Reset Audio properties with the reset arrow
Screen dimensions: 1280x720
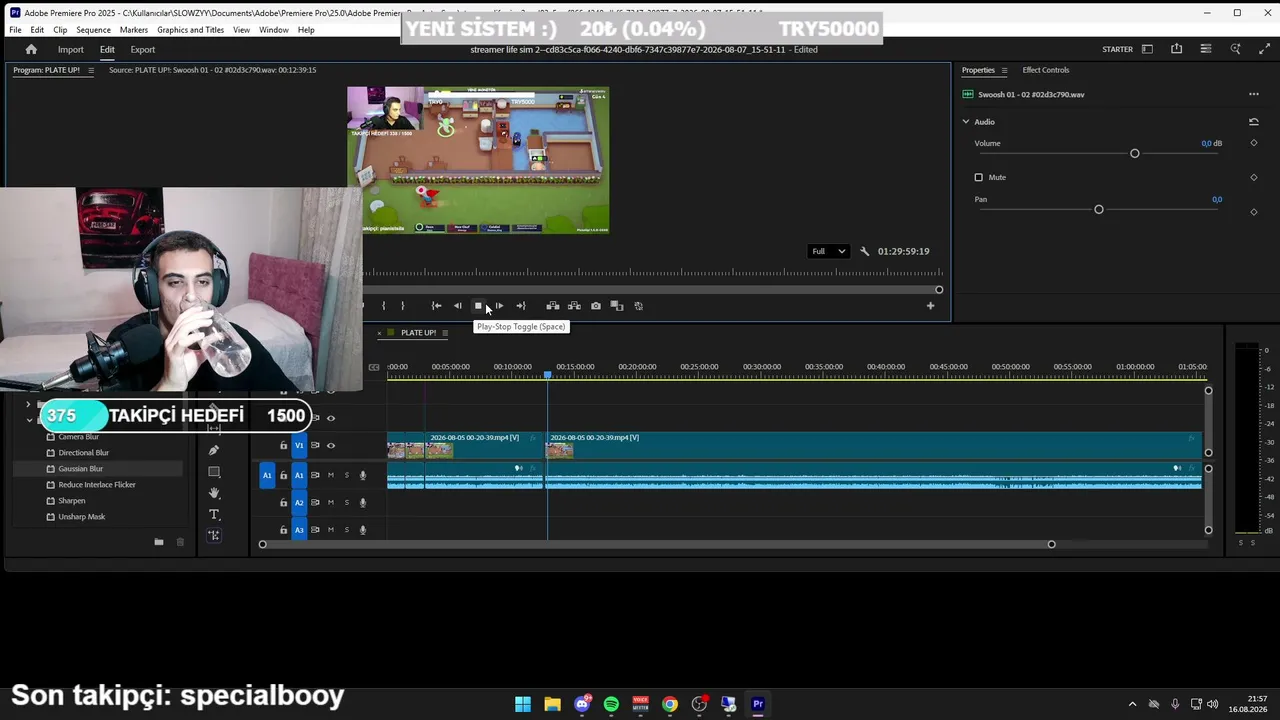1253,122
